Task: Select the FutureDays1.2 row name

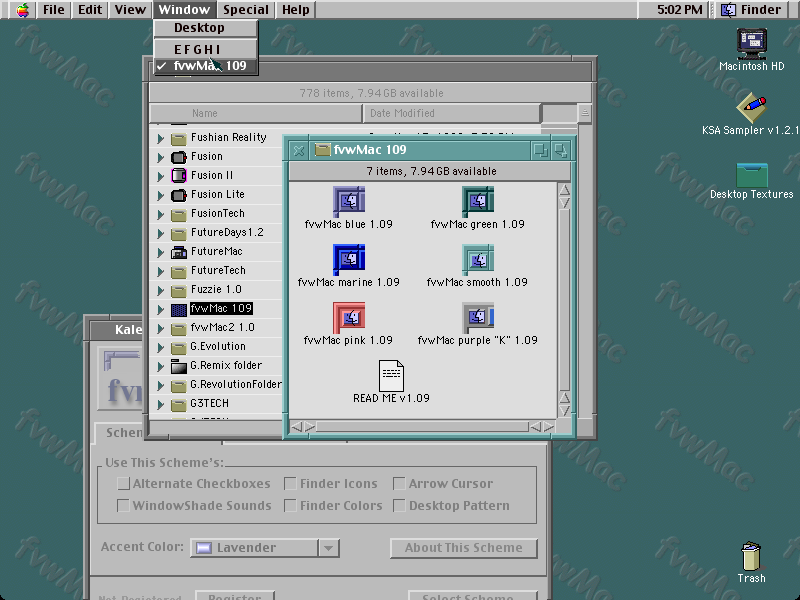Action: (227, 233)
